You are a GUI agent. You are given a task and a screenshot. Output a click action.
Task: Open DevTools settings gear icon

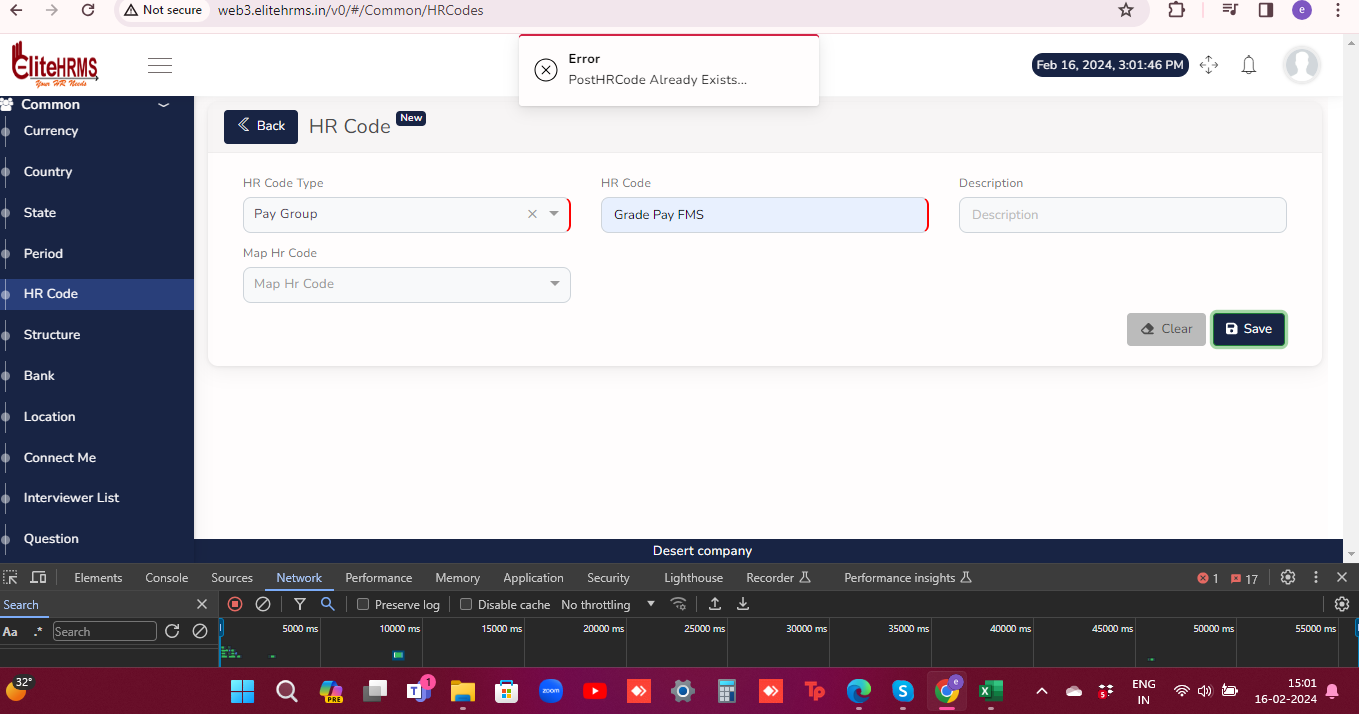[1288, 577]
